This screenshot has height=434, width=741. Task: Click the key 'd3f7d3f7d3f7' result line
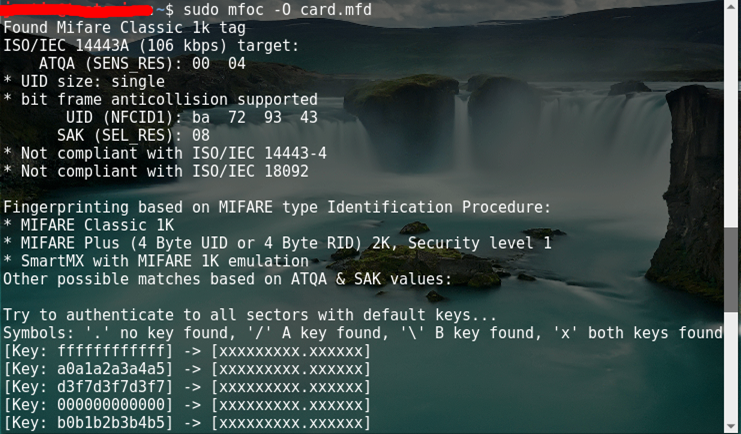click(187, 387)
